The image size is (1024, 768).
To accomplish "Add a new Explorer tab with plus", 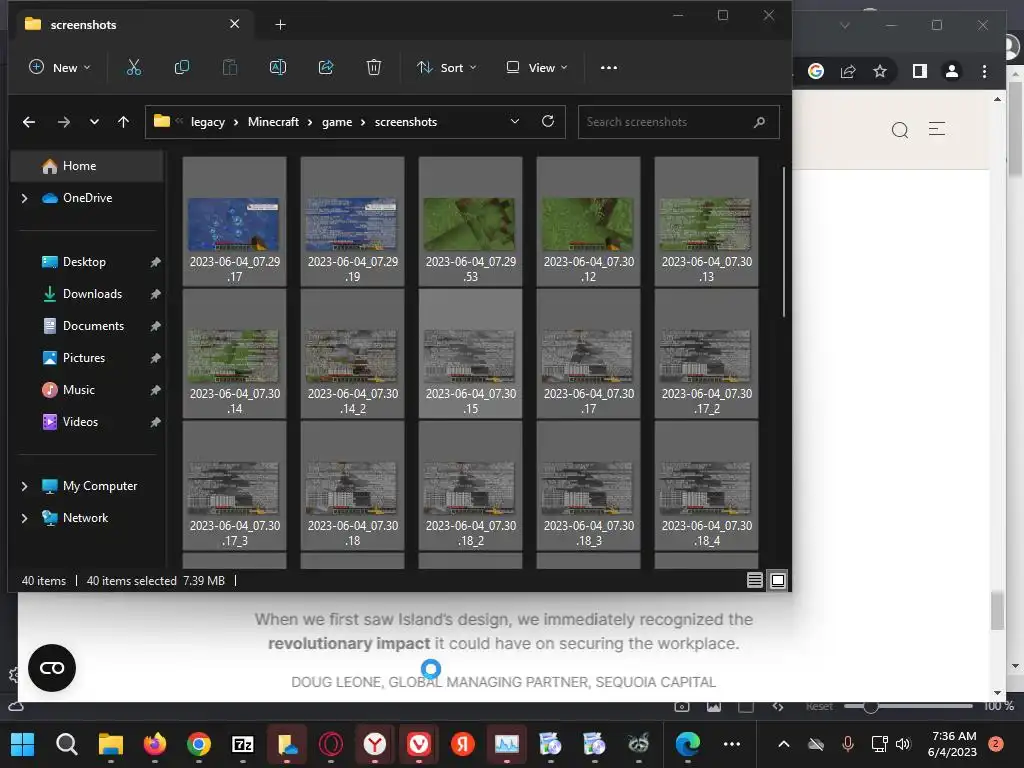I will tap(280, 25).
